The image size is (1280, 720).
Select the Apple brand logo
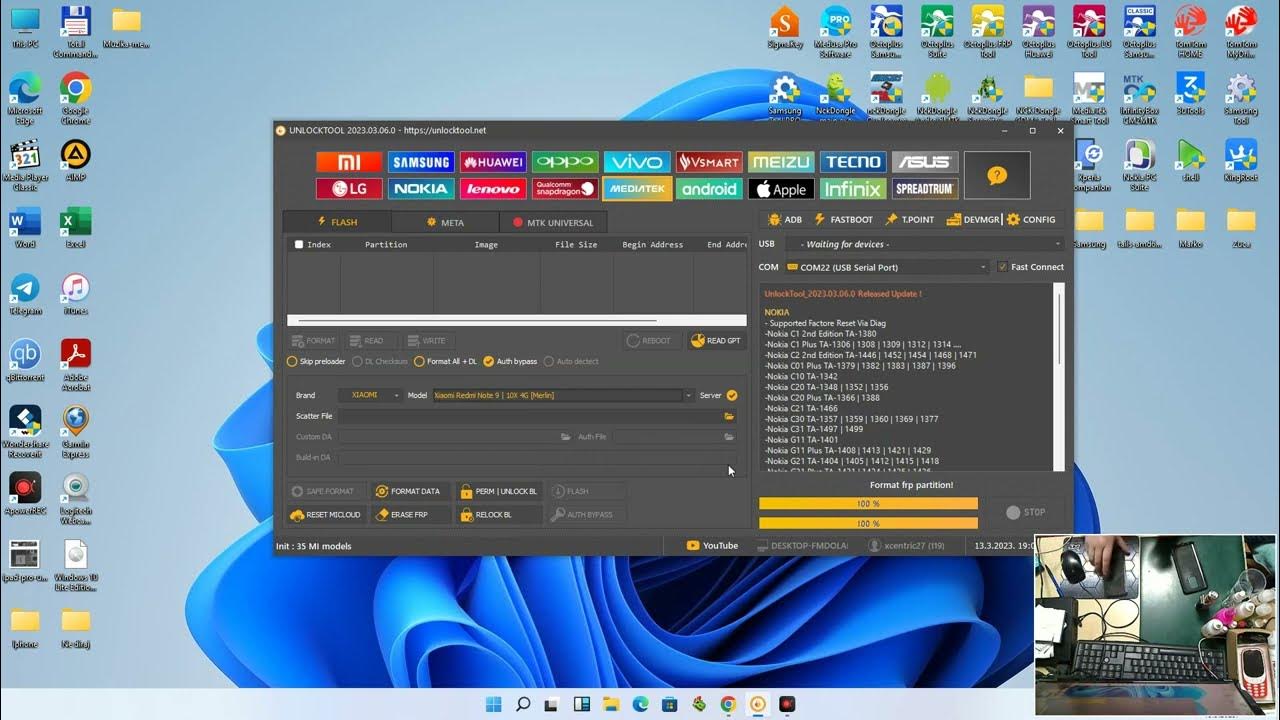point(781,188)
